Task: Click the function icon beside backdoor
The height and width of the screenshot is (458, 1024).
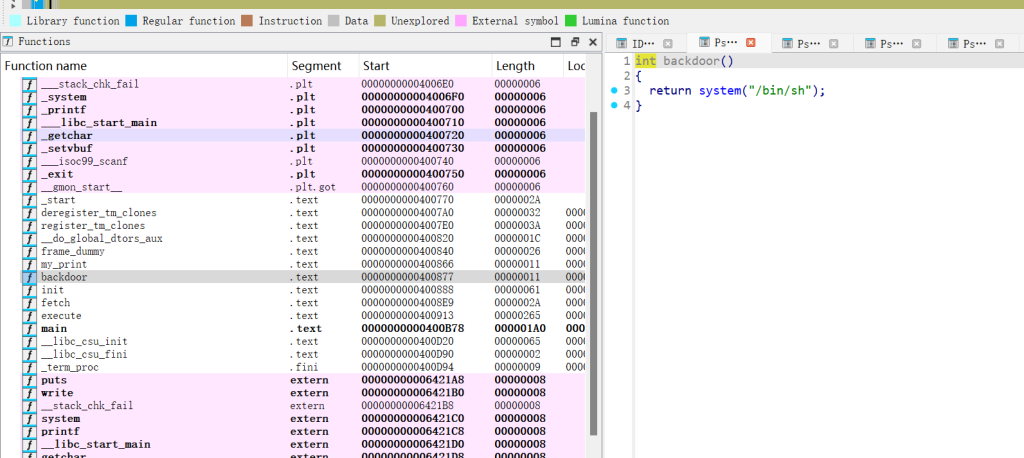Action: (29, 277)
